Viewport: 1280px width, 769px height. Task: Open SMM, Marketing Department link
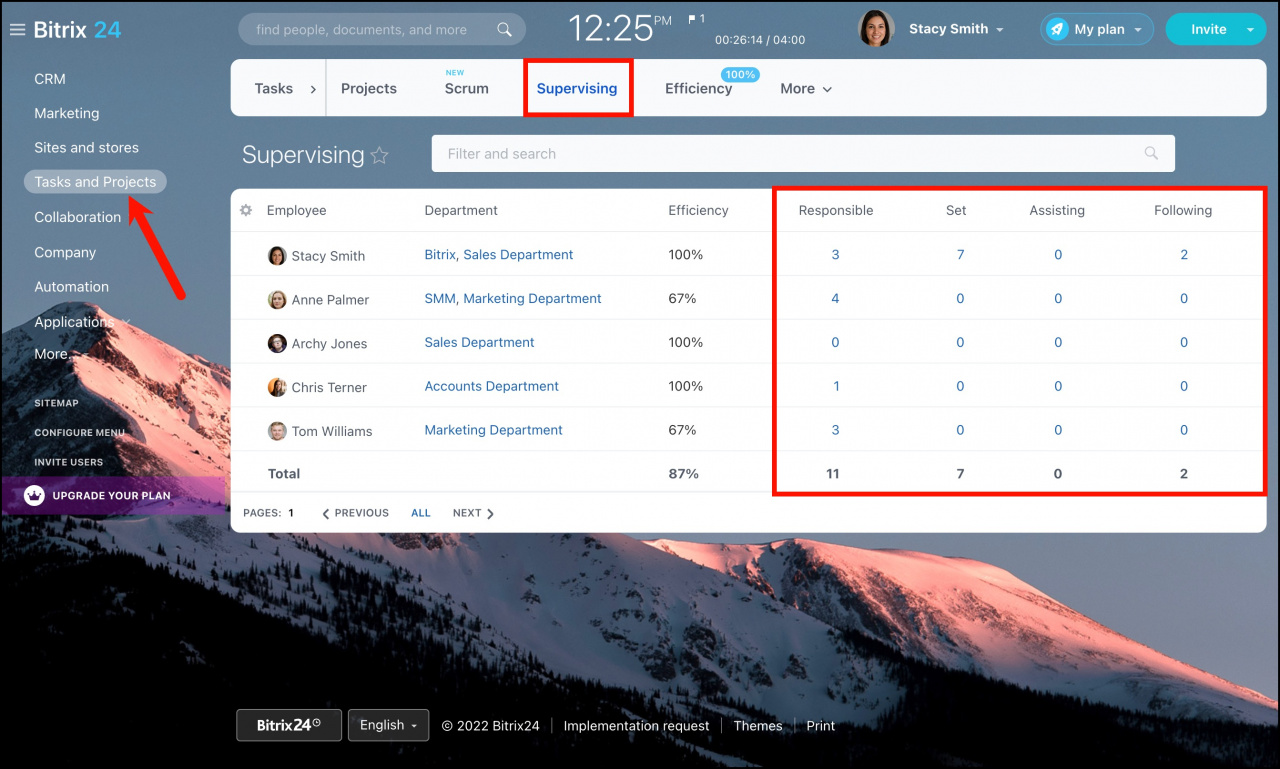[513, 299]
